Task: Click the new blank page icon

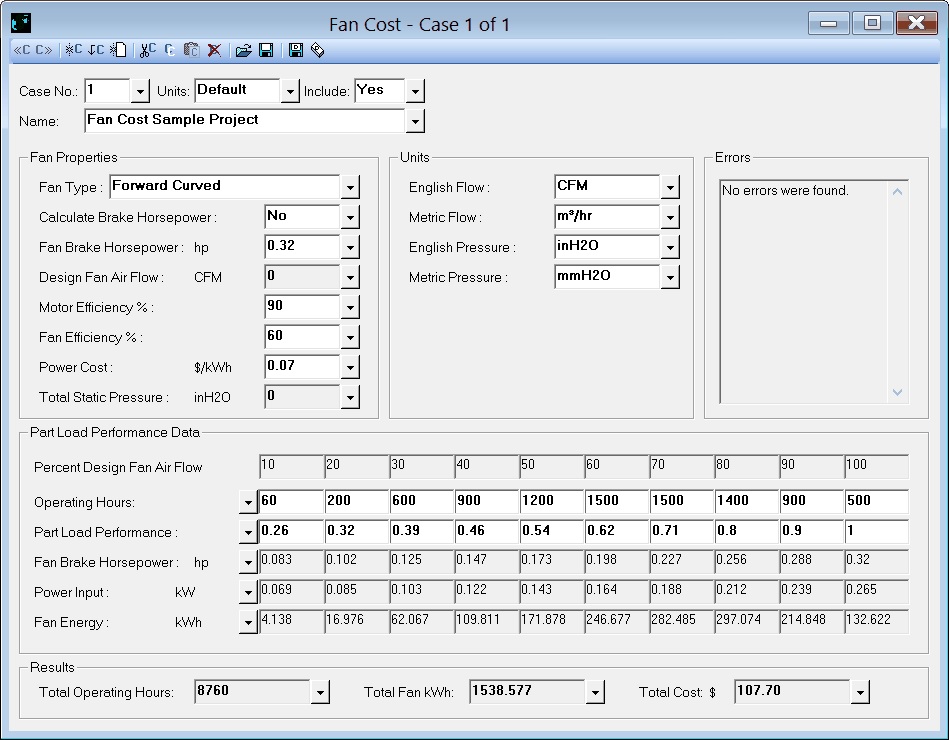Action: click(118, 50)
